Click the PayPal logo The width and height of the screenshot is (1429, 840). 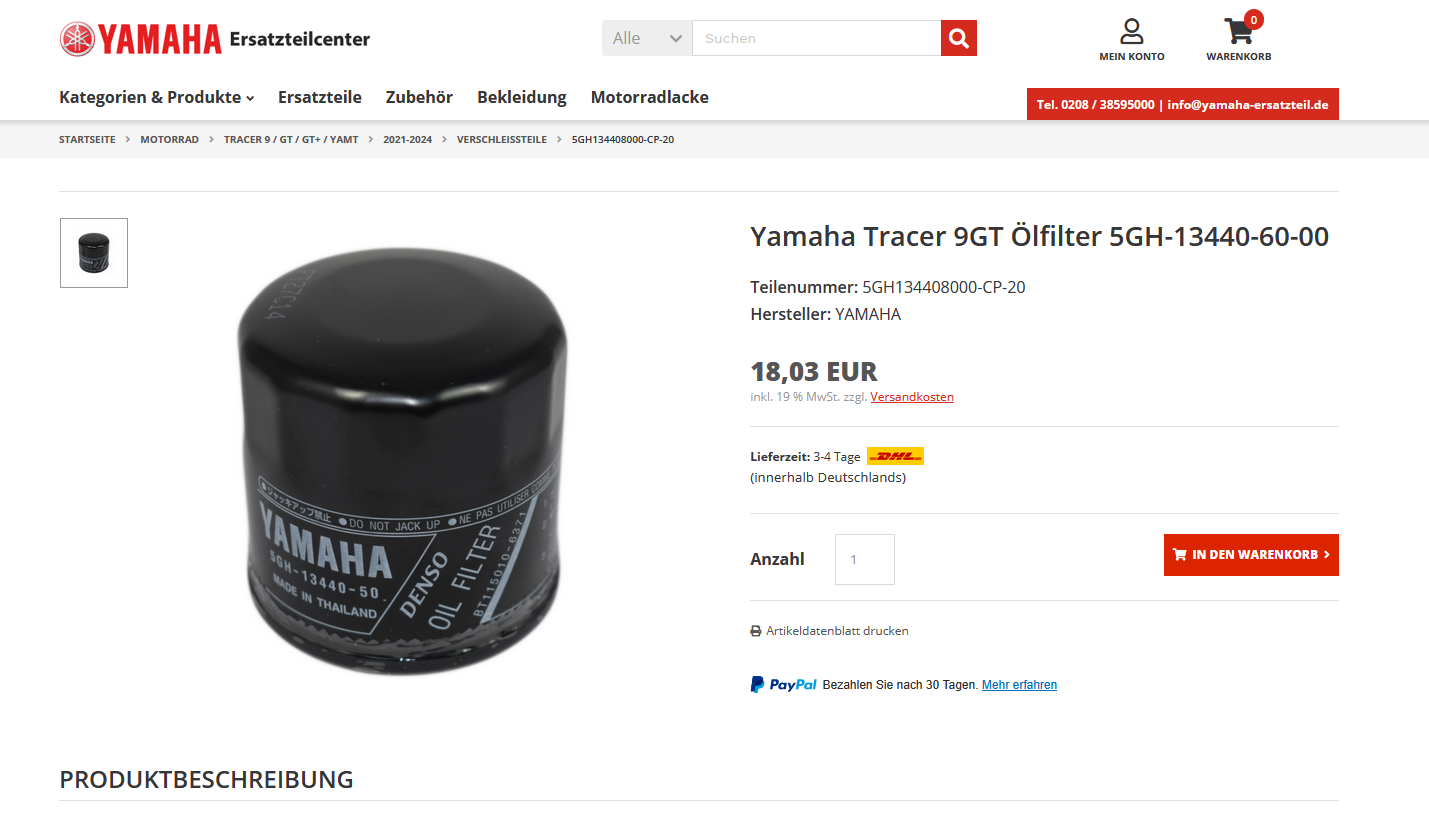click(784, 685)
